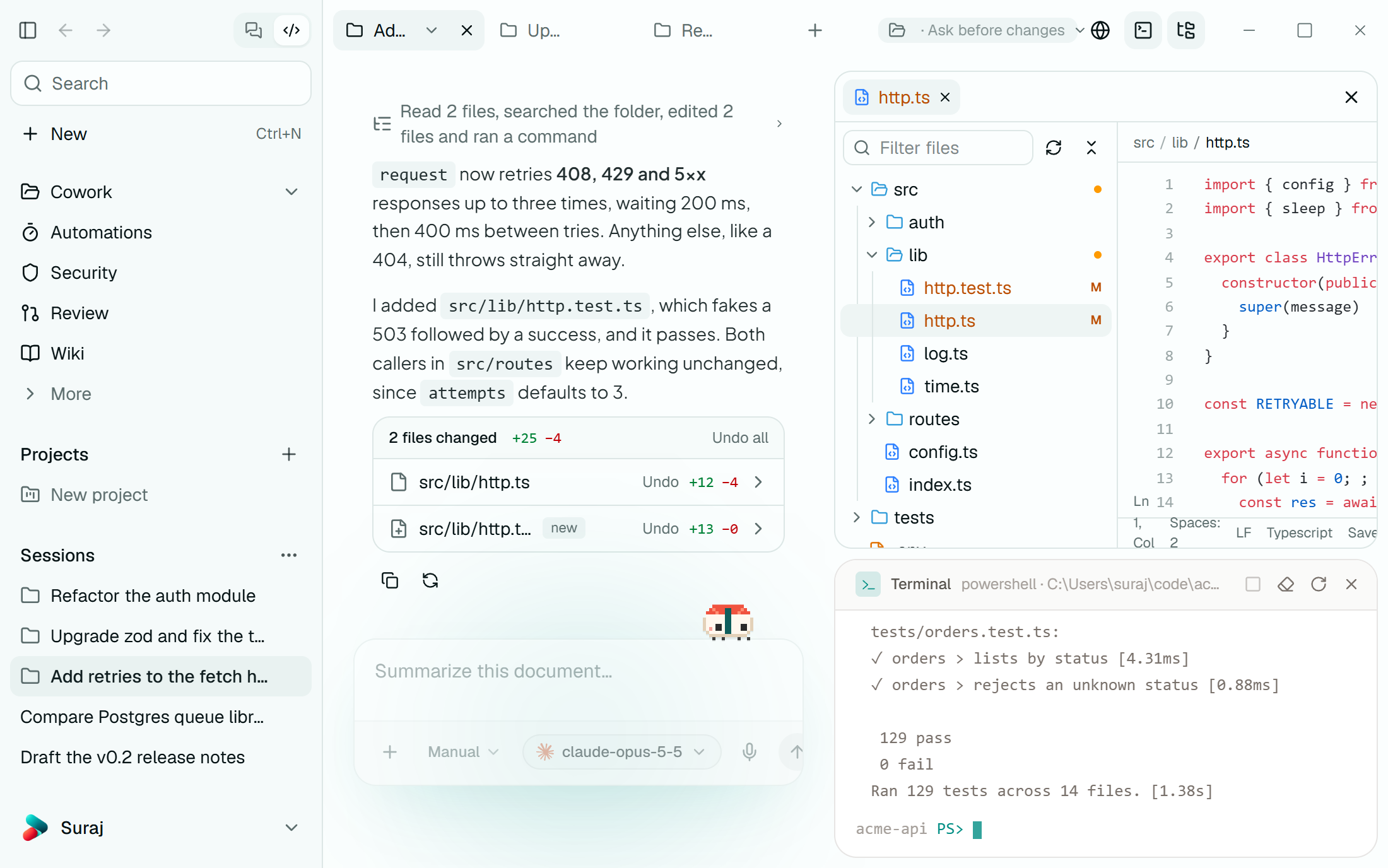Regenerate the response with retry icon

point(430,580)
